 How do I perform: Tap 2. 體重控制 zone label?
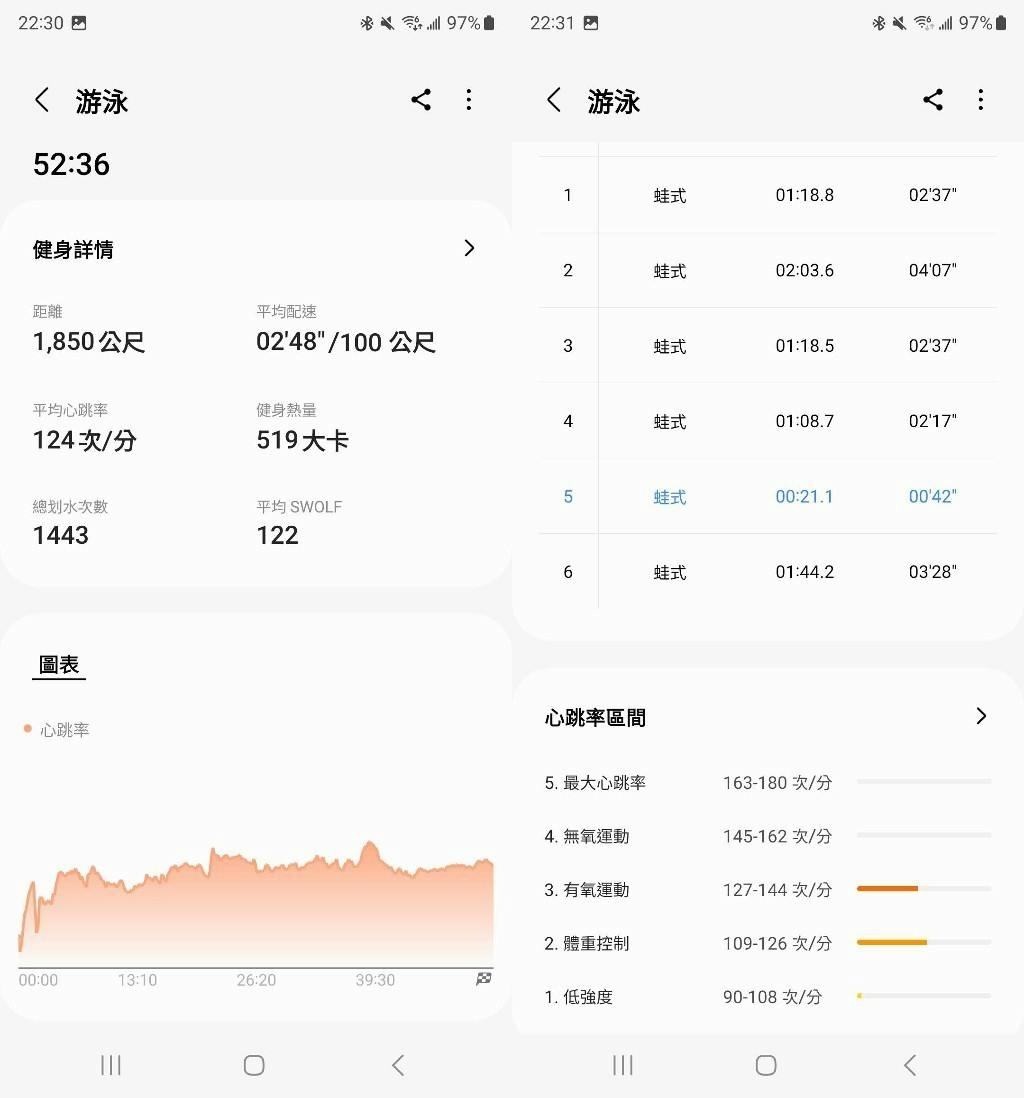(x=587, y=943)
